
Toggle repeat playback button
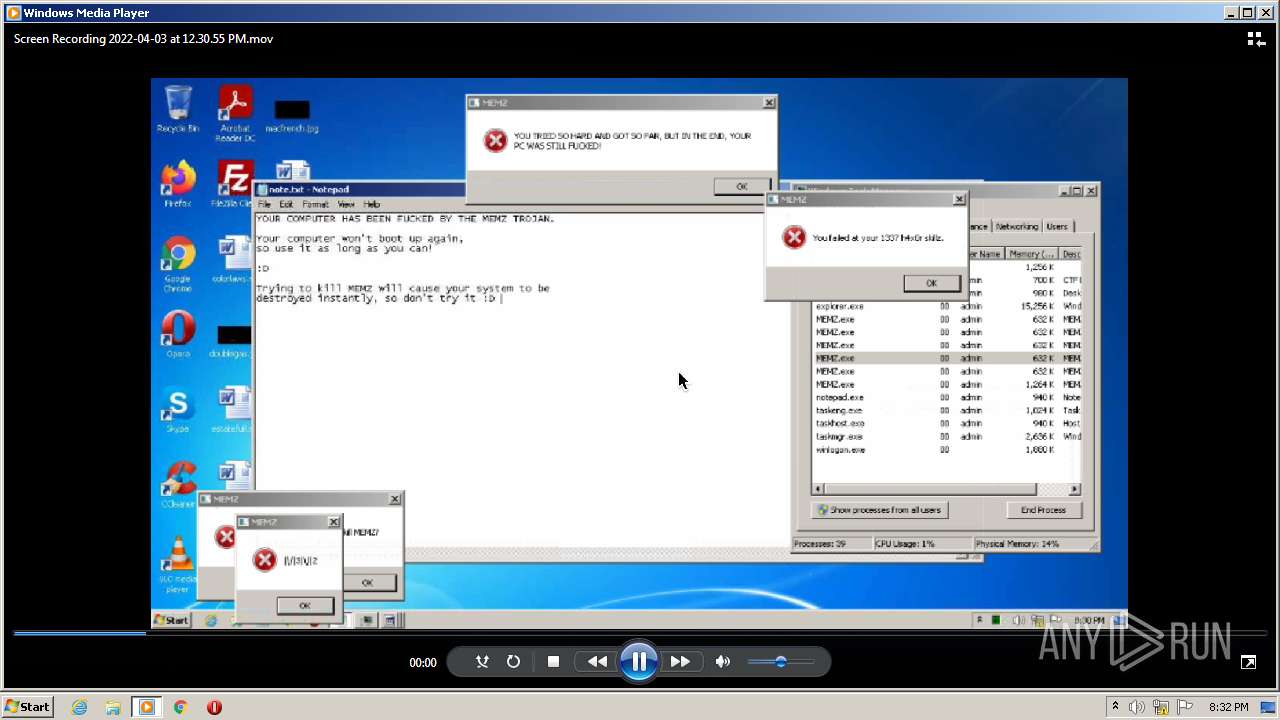(x=513, y=662)
